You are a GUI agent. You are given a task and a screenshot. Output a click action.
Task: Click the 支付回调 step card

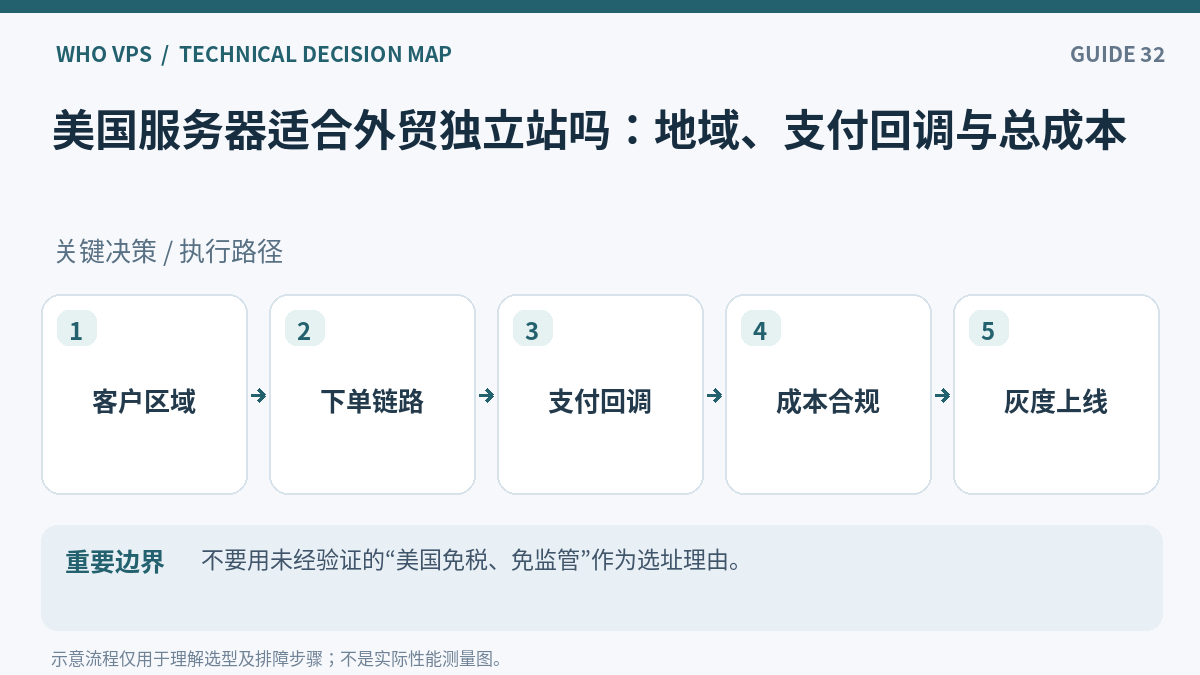point(600,394)
